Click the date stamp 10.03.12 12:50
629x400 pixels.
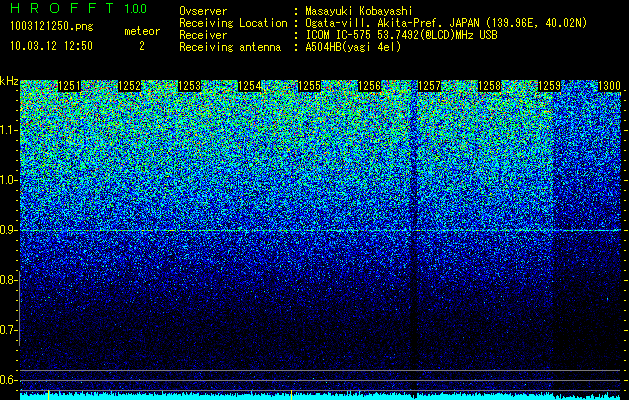click(x=51, y=46)
